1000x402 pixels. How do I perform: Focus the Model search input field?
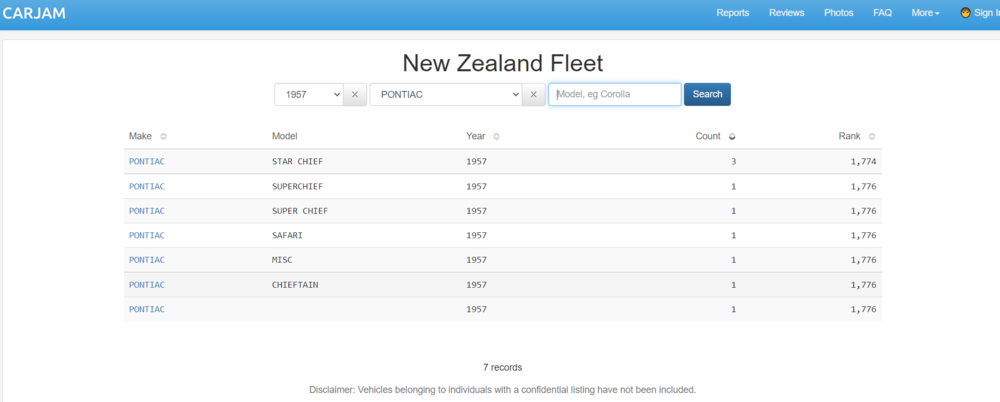(x=615, y=94)
